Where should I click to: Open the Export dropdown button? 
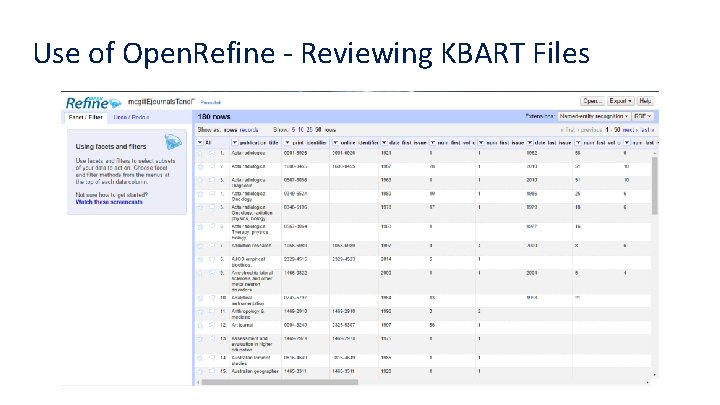click(x=621, y=101)
